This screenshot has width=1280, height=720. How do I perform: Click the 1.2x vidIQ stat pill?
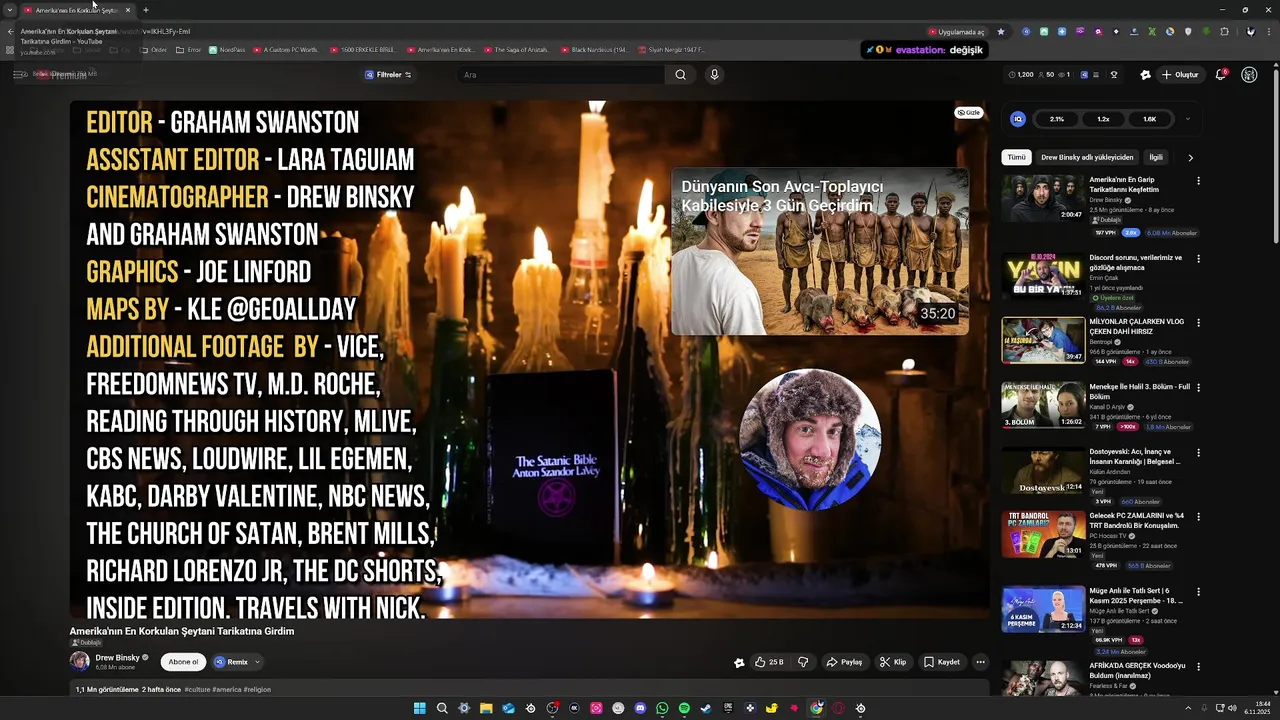click(1103, 119)
